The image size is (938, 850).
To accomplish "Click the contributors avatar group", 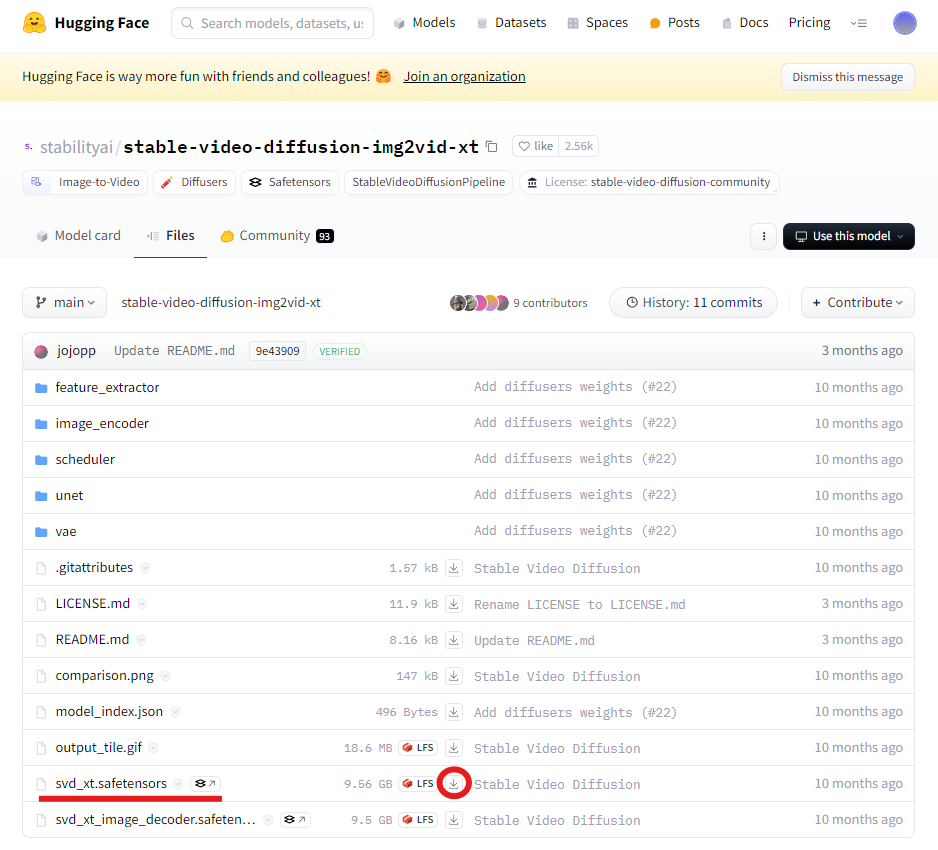I will 479,303.
